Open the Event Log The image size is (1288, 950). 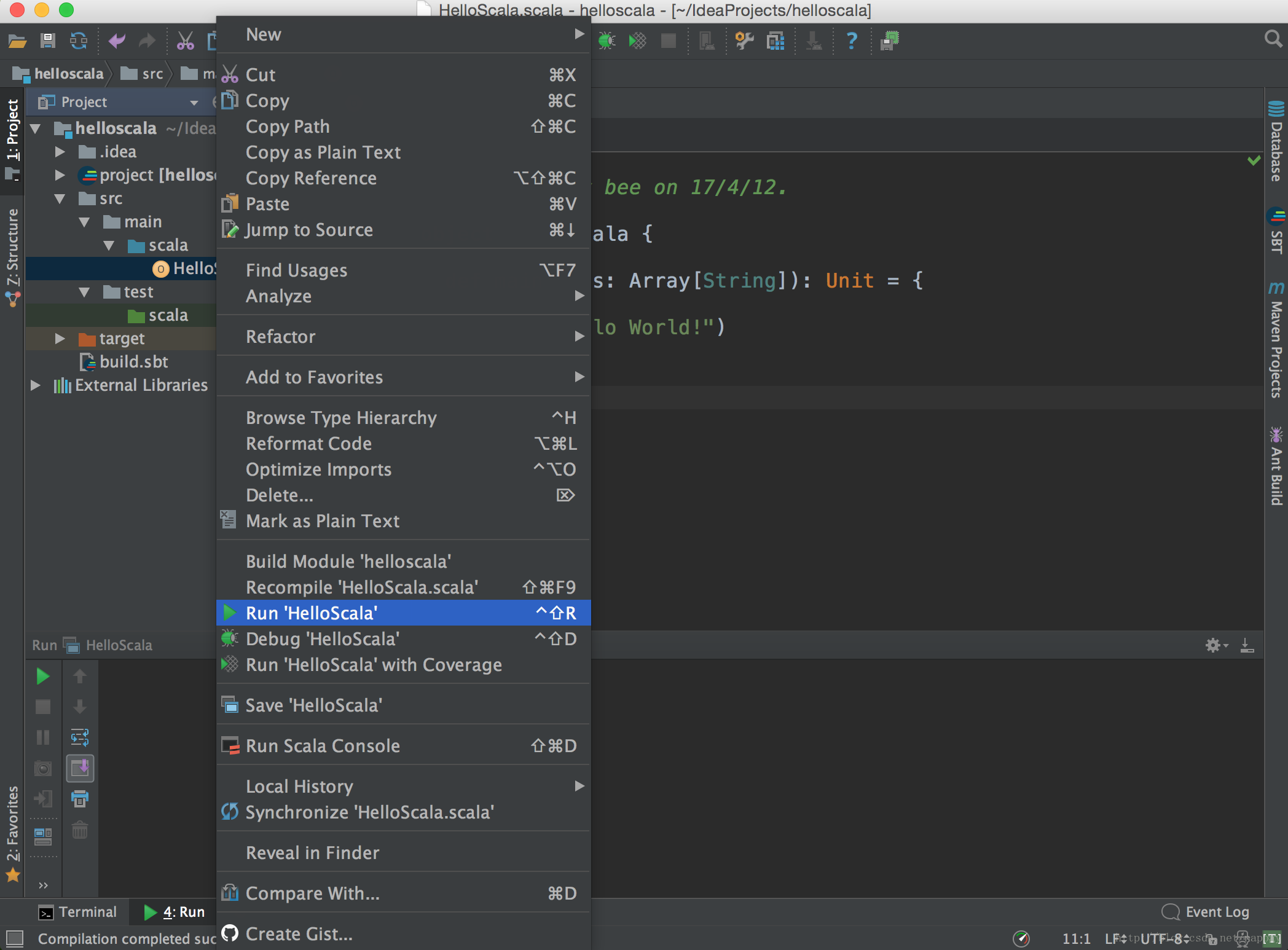tap(1206, 912)
